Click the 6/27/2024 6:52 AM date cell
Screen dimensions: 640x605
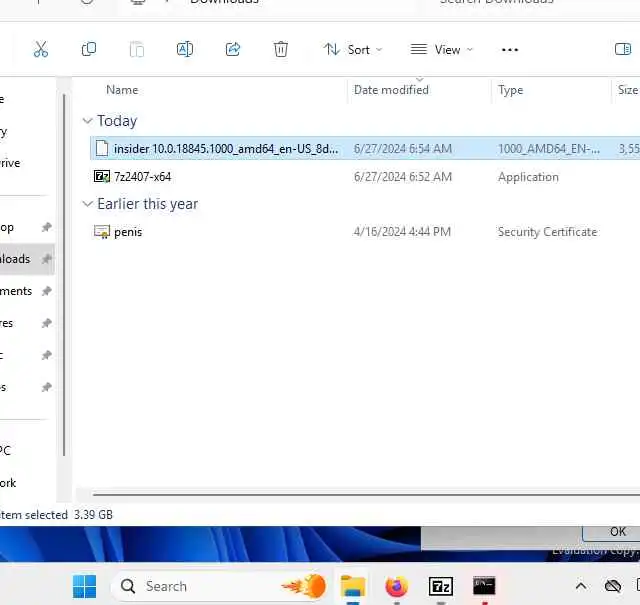pyautogui.click(x=403, y=177)
